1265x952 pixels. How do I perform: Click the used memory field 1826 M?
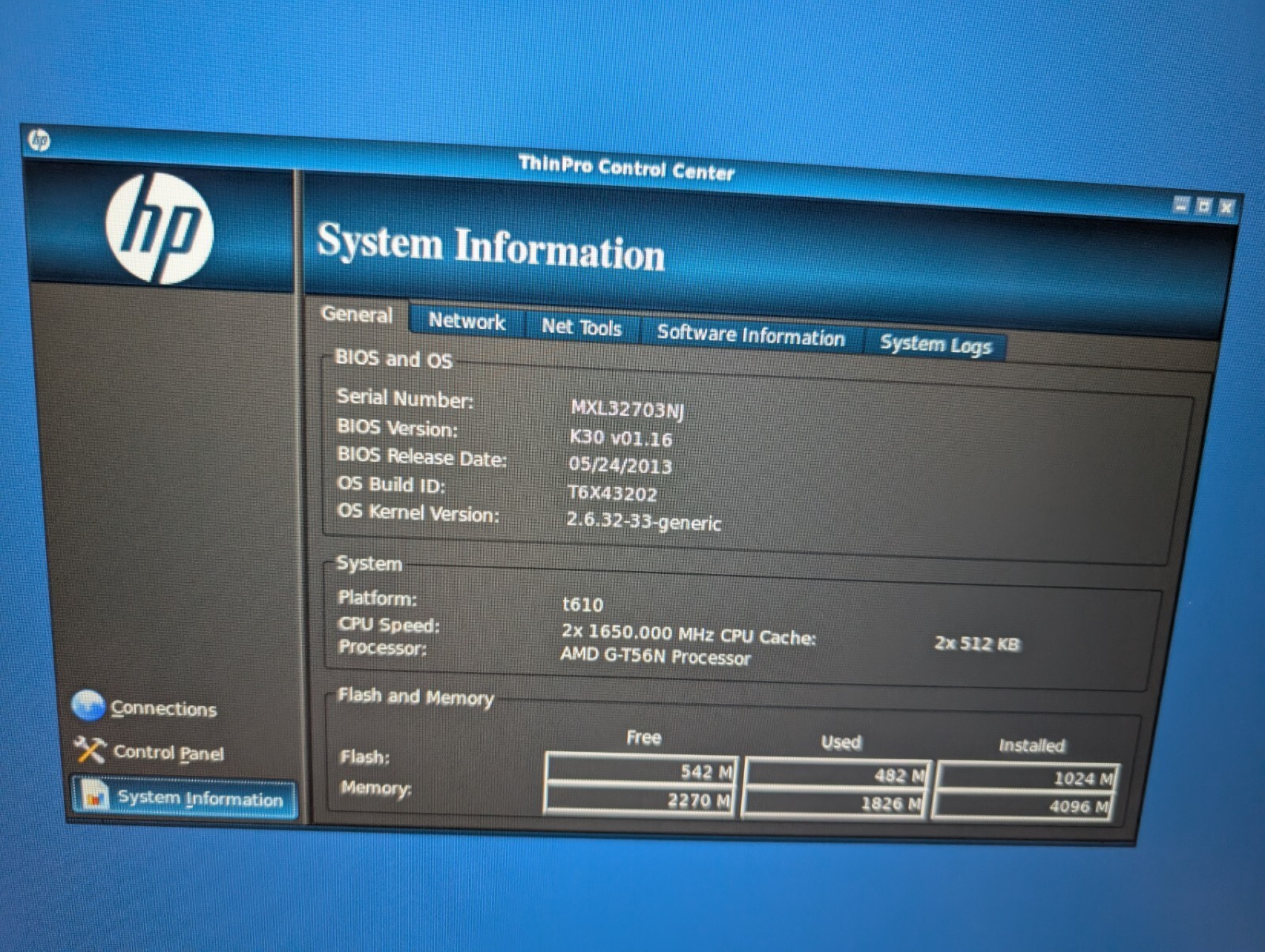[835, 803]
